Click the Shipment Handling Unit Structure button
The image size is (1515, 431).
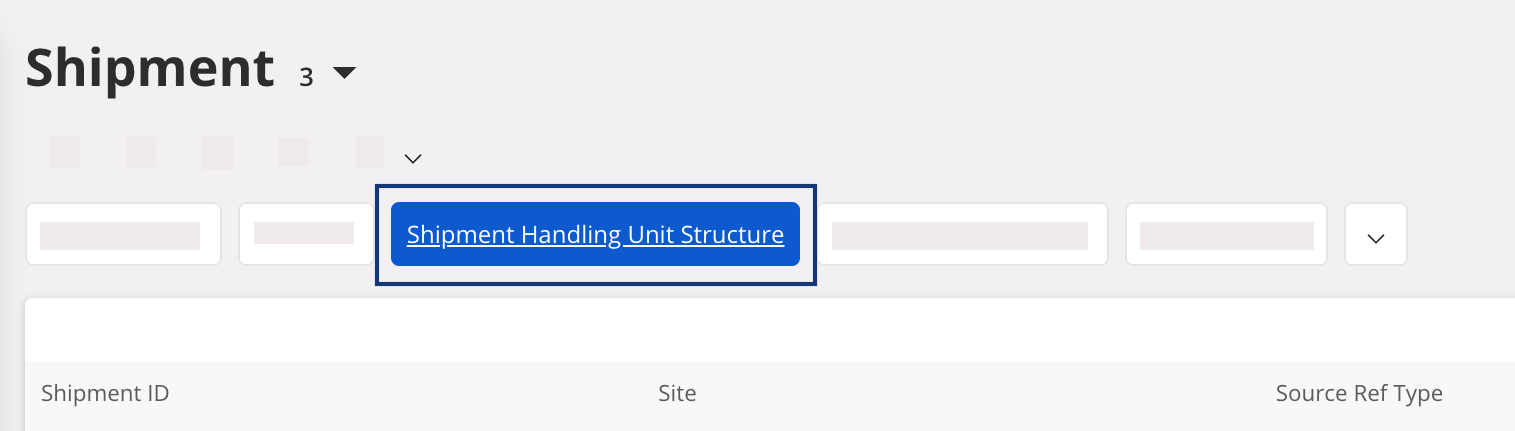point(595,235)
